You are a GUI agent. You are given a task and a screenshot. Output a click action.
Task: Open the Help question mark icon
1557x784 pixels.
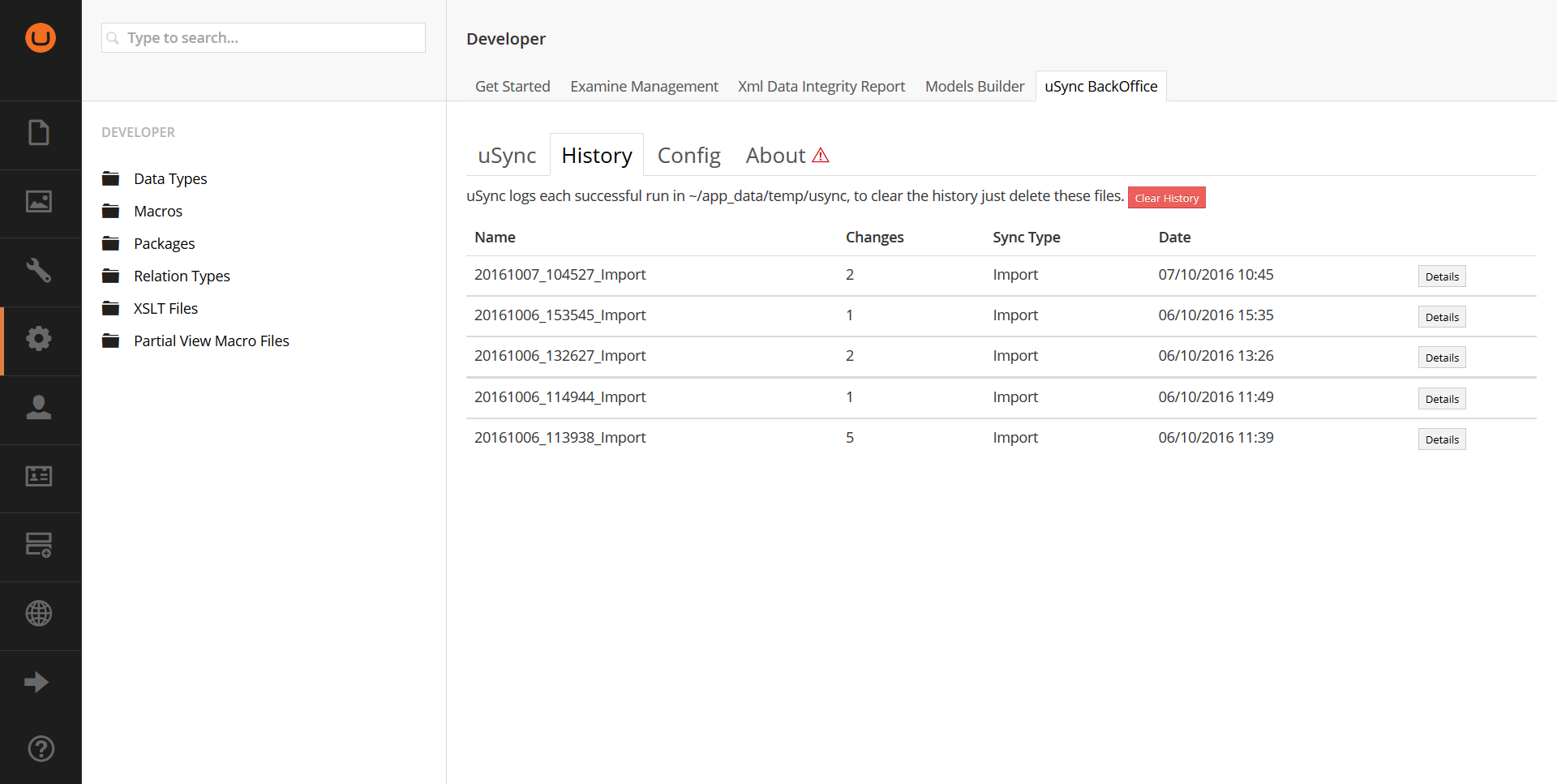[41, 748]
